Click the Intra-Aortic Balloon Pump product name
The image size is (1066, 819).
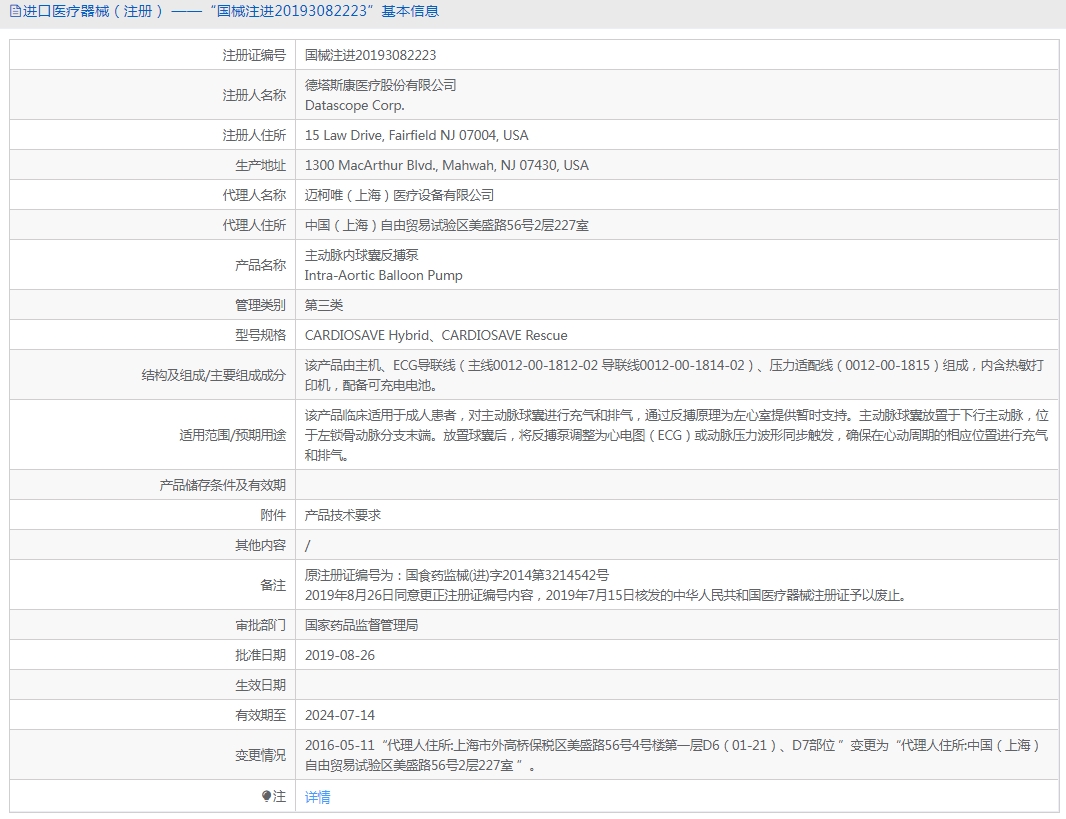click(383, 275)
